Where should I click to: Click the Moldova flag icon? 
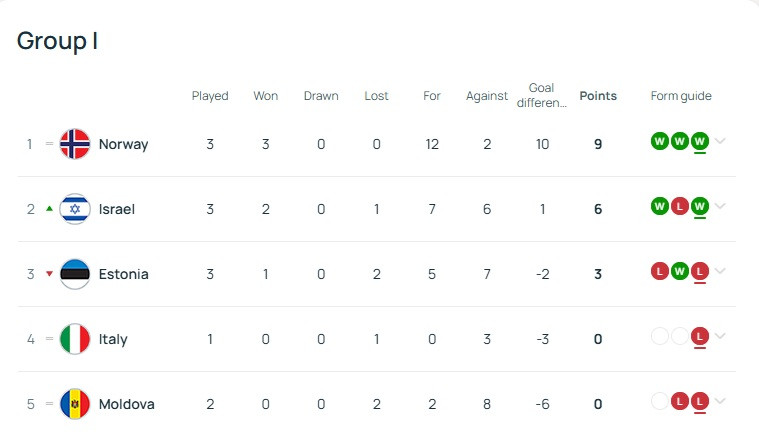click(x=75, y=404)
